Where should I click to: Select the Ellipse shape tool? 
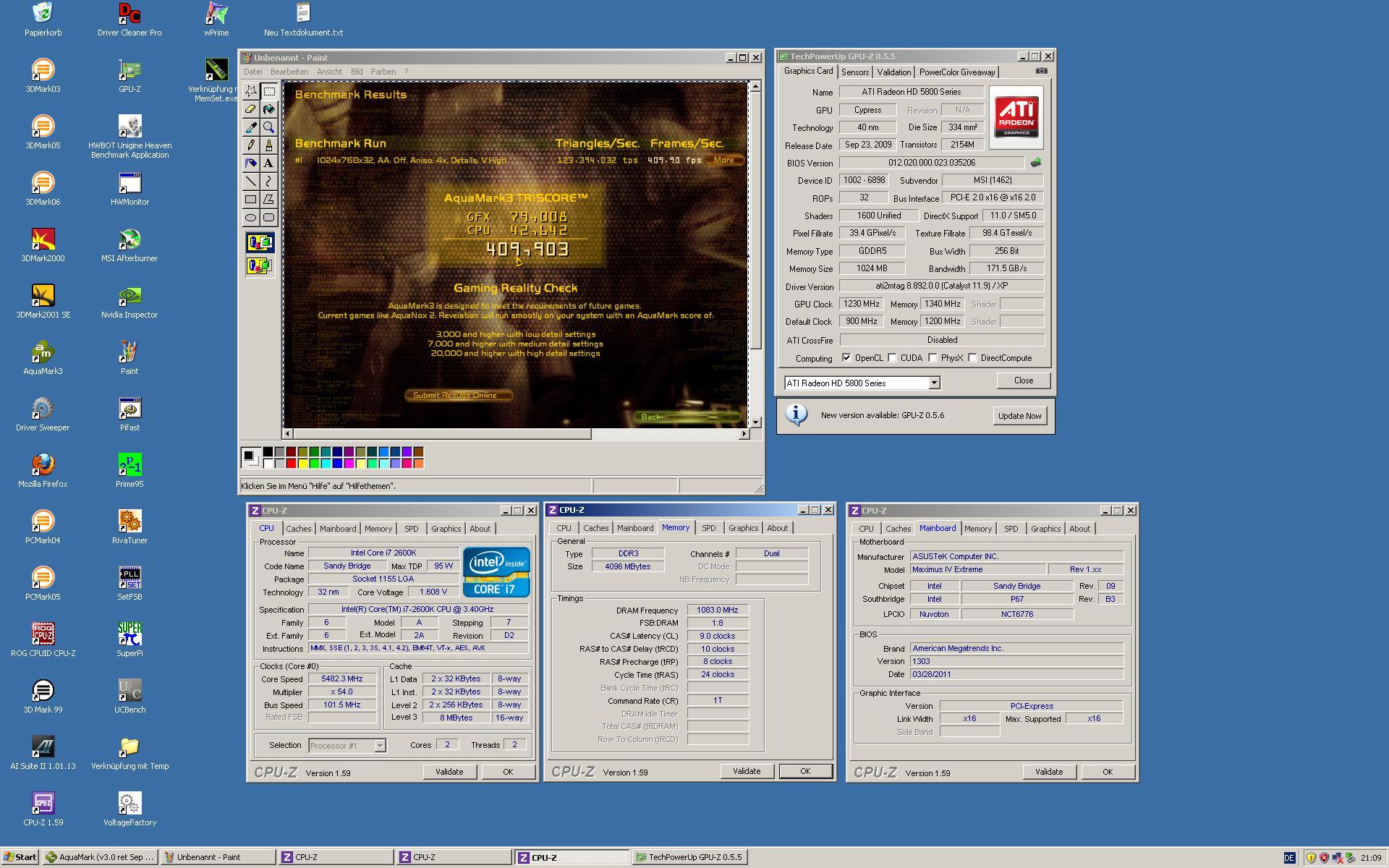pyautogui.click(x=251, y=218)
